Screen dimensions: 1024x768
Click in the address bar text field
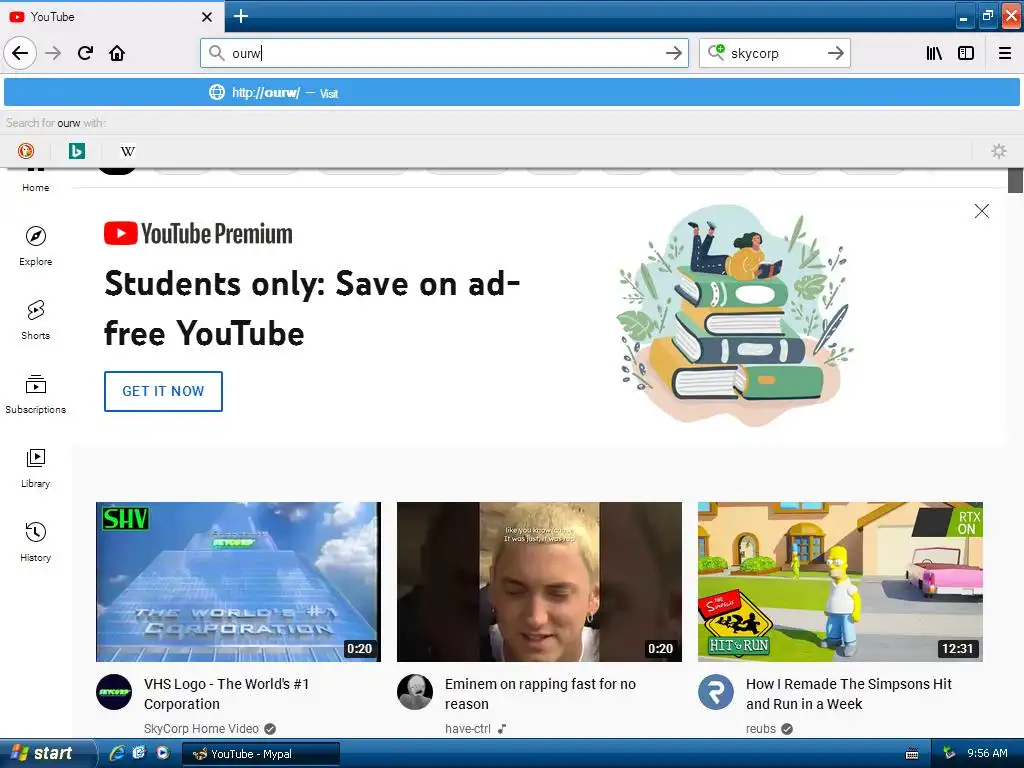pos(444,53)
